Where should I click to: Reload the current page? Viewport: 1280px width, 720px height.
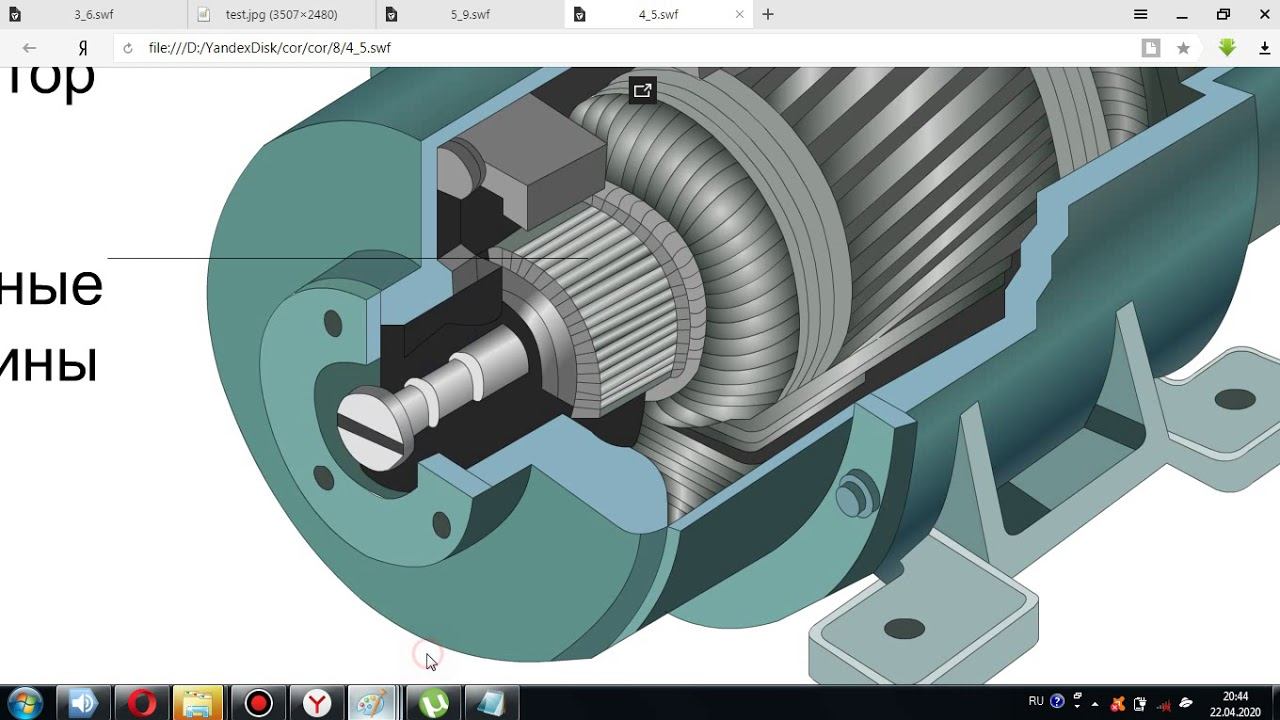tap(128, 48)
